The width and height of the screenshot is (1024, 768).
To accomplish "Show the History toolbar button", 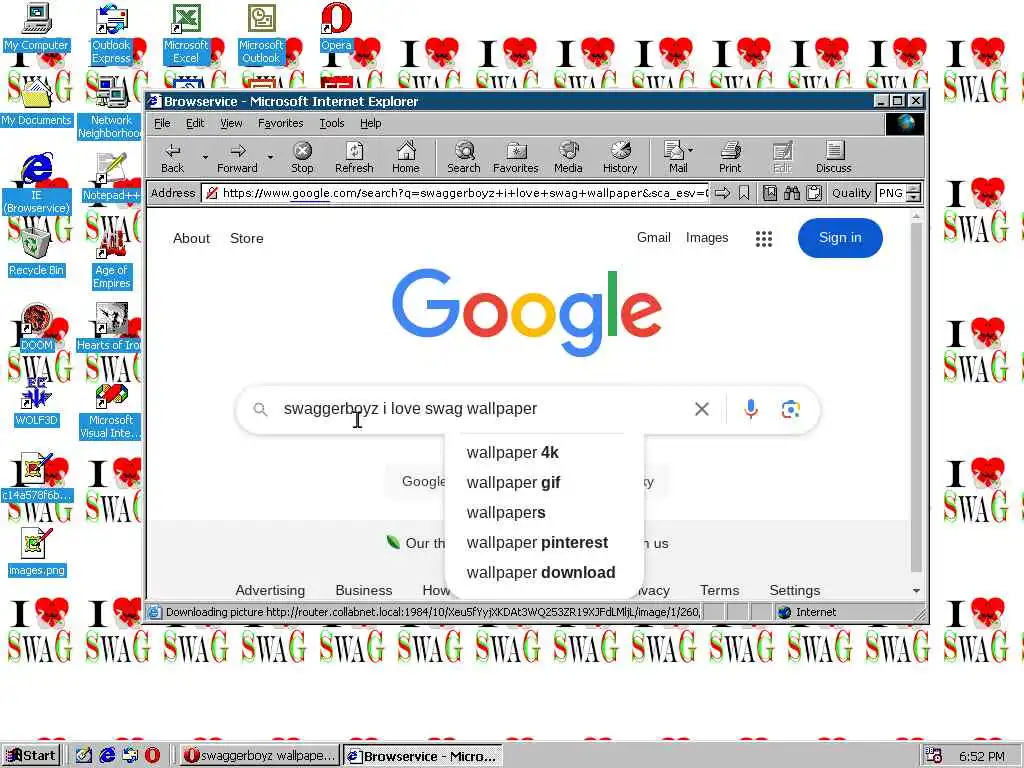I will coord(620,157).
